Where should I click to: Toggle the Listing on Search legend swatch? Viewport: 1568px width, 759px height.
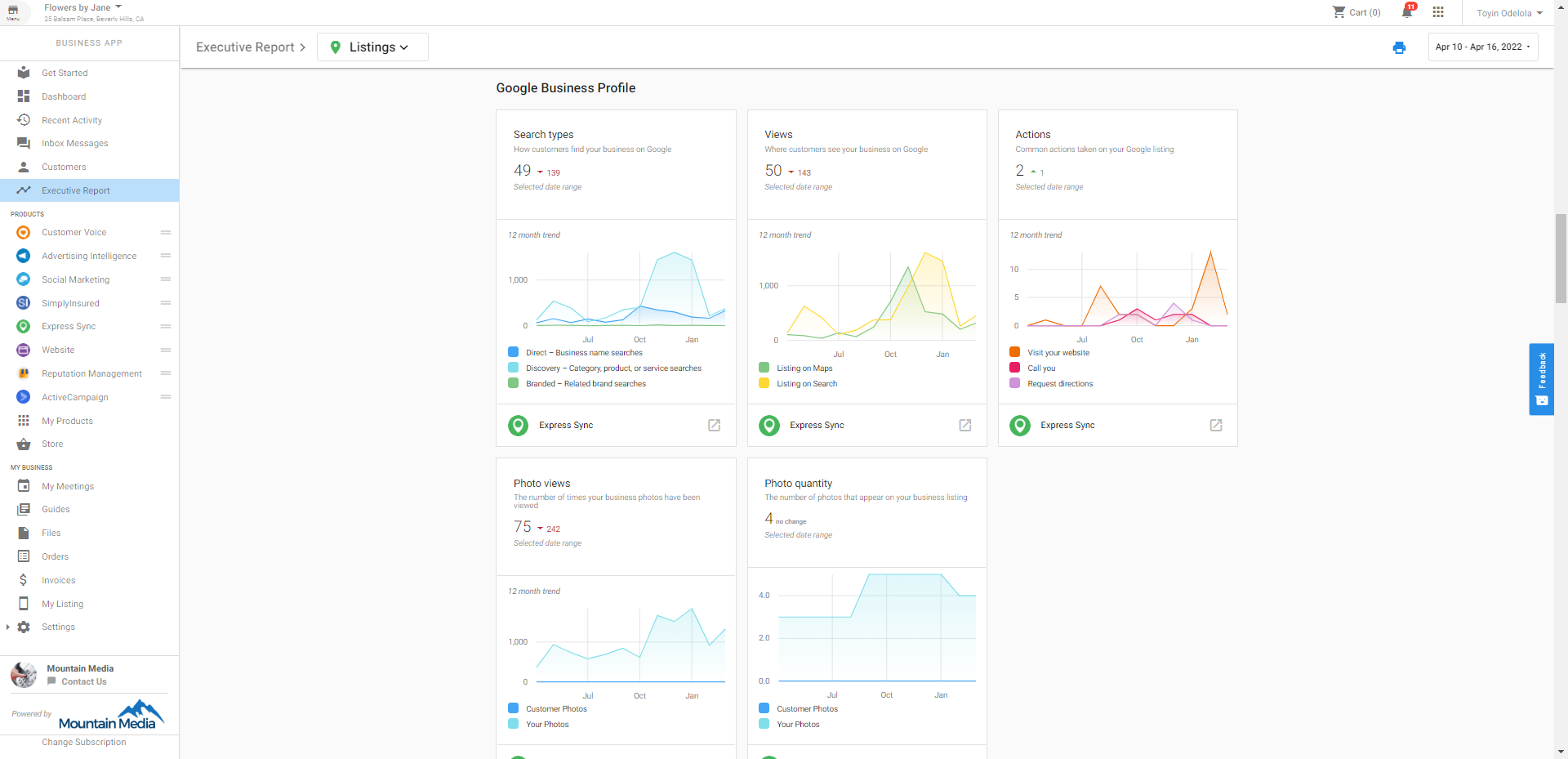764,383
